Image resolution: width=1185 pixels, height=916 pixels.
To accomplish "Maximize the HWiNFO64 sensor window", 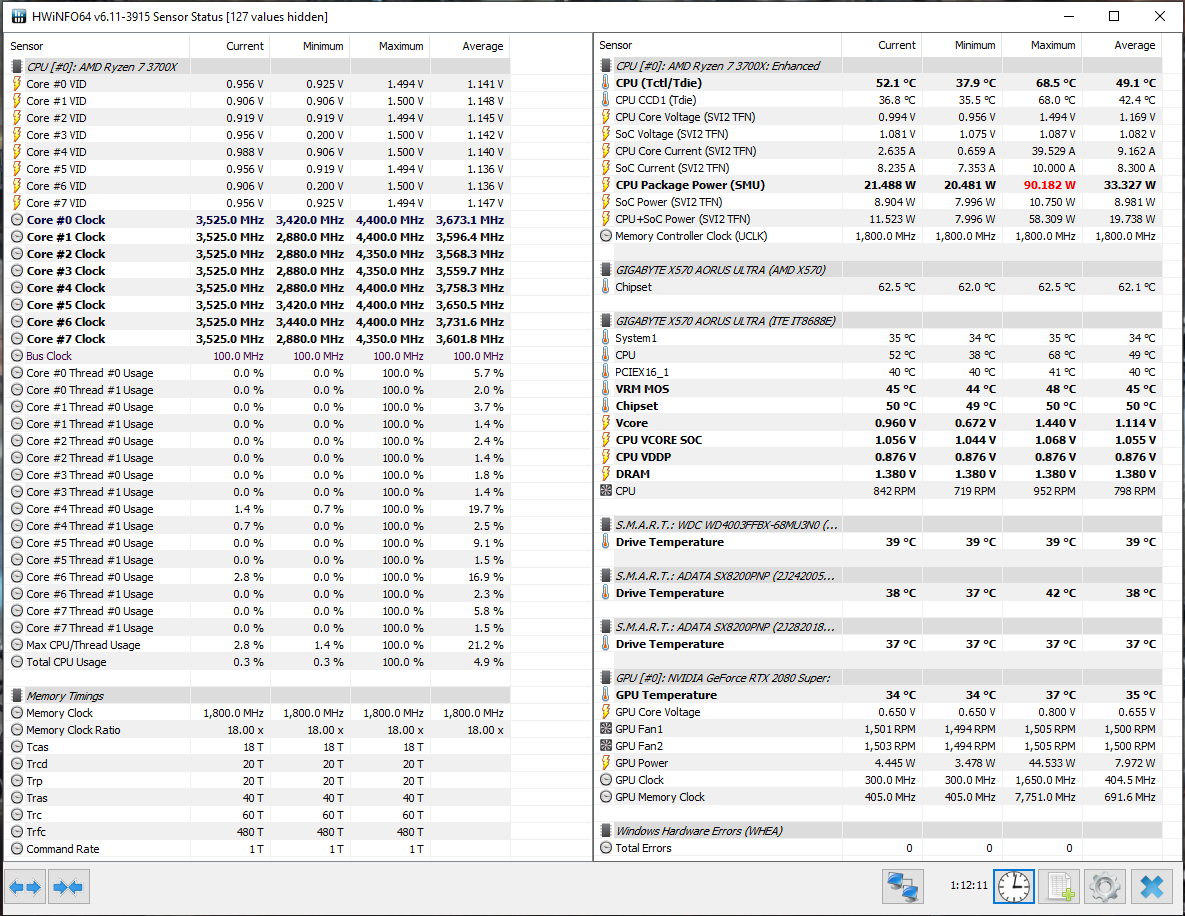I will point(1114,16).
